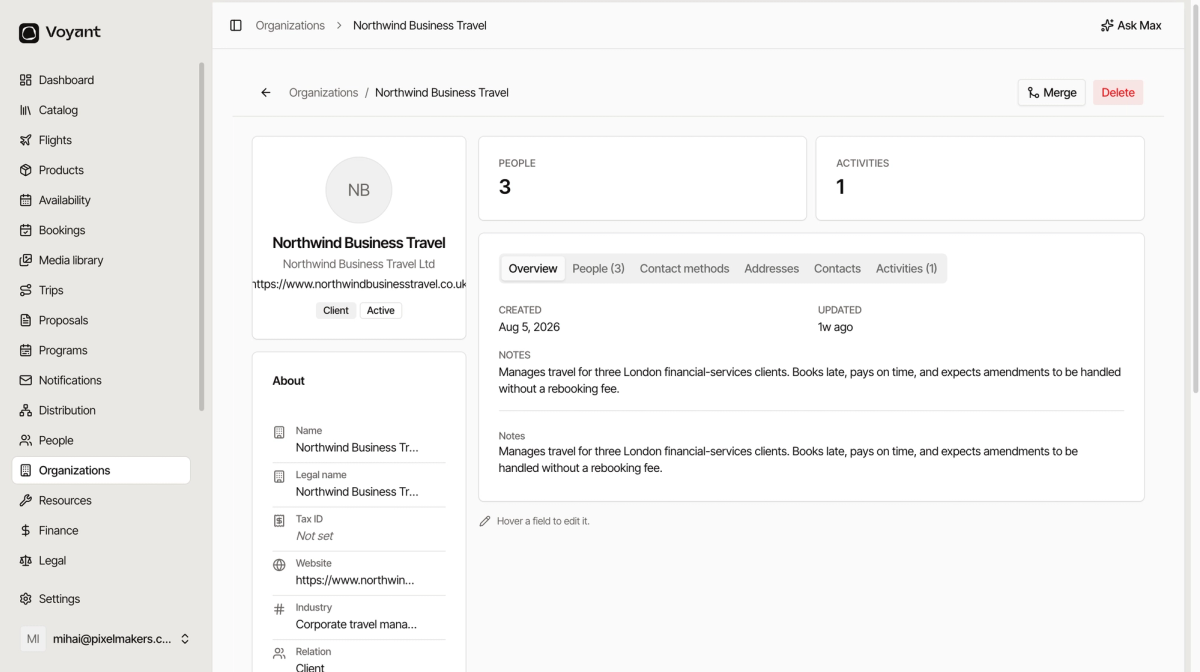Expand the mihai@pixelmakers account switcher
The image size is (1200, 672).
[x=104, y=639]
